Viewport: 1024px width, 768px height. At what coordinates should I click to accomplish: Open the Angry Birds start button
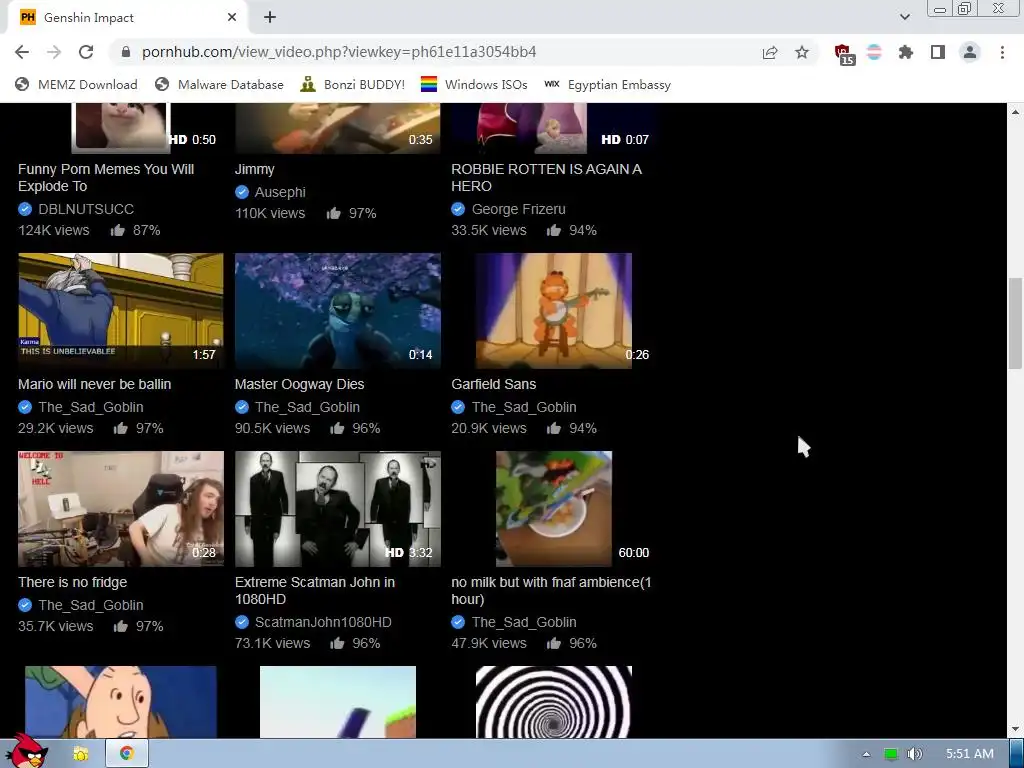click(27, 752)
